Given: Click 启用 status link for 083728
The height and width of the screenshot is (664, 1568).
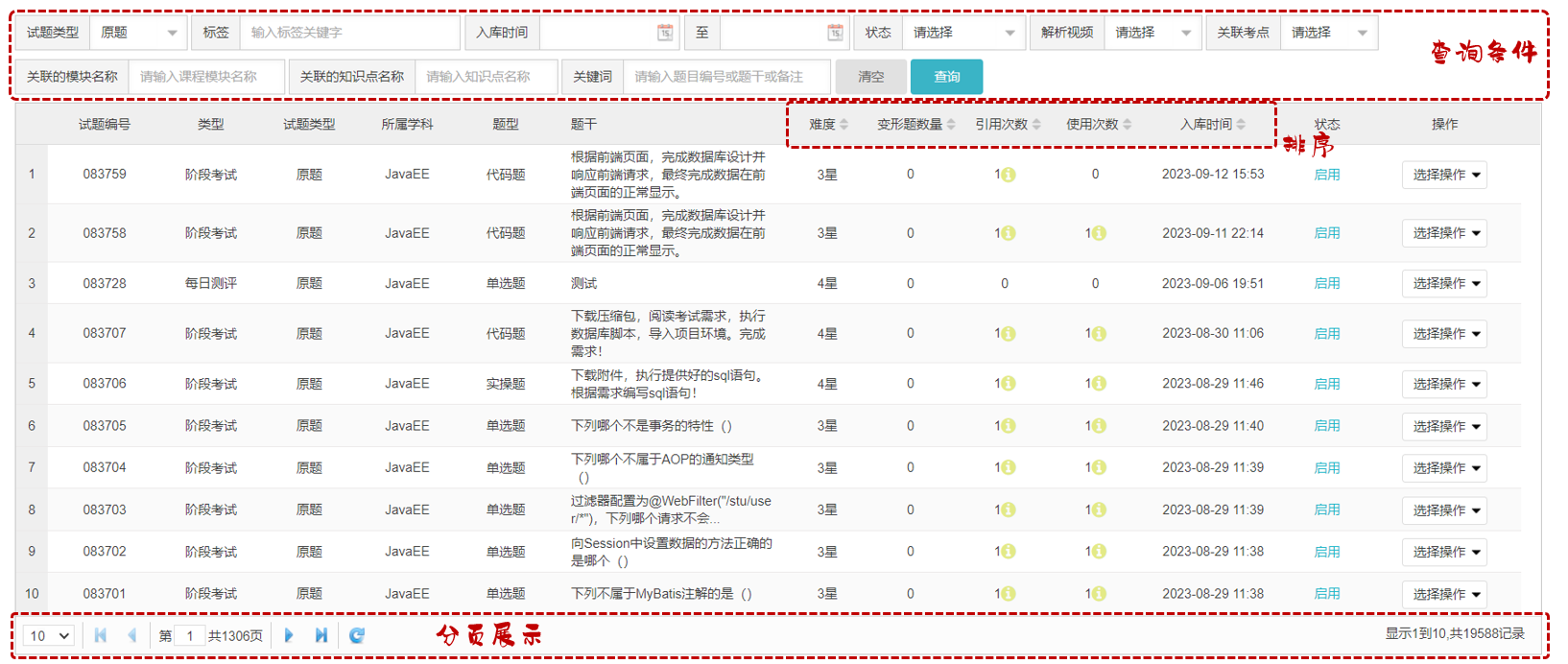Looking at the screenshot, I should [1327, 284].
